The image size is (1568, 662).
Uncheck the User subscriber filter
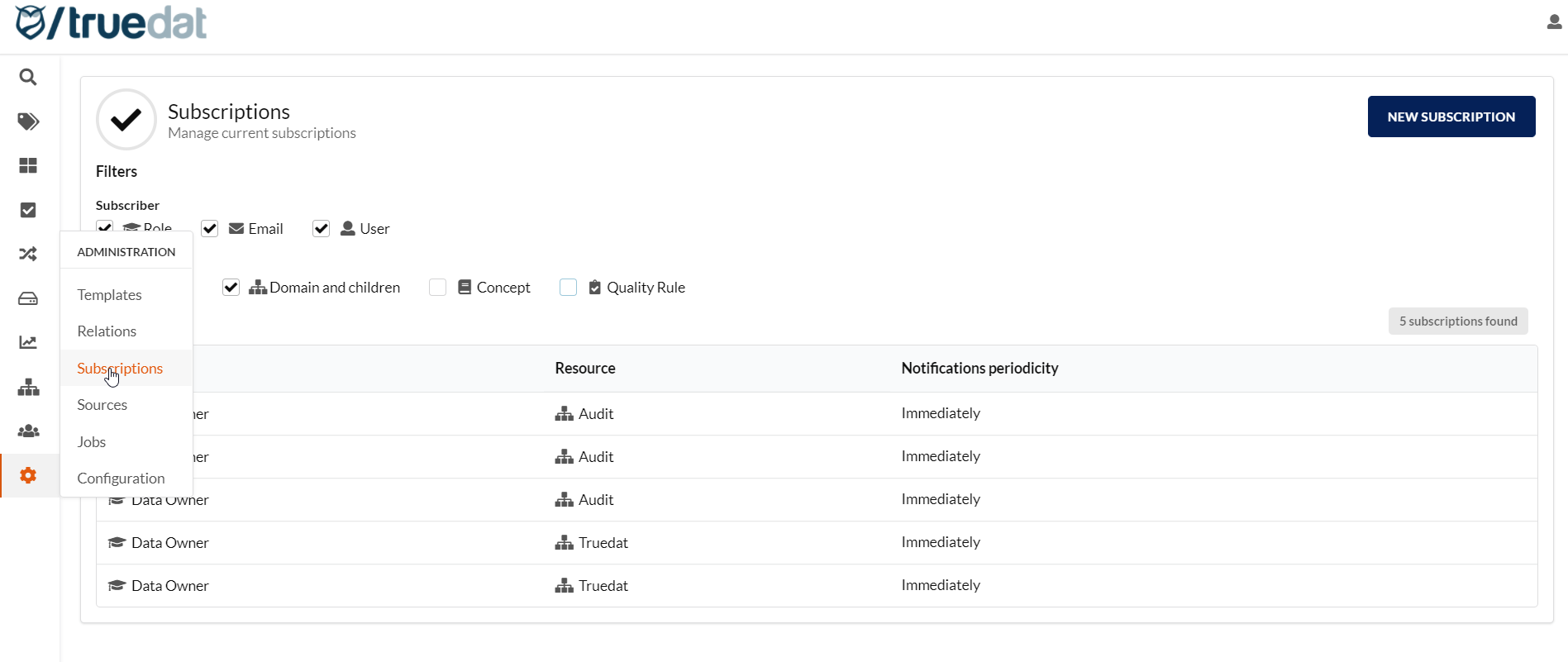pos(322,229)
